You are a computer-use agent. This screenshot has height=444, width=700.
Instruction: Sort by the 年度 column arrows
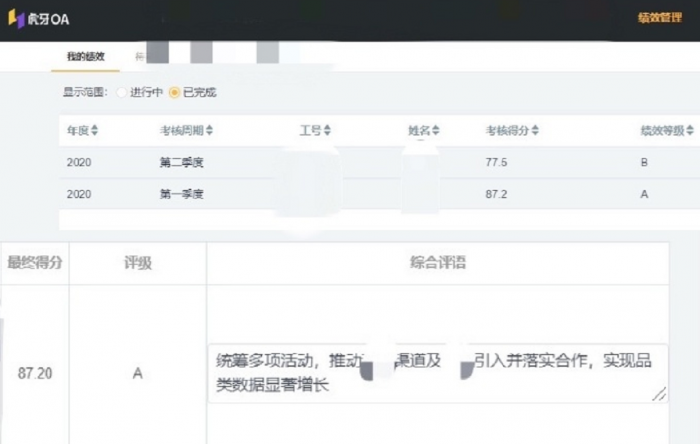[94, 130]
